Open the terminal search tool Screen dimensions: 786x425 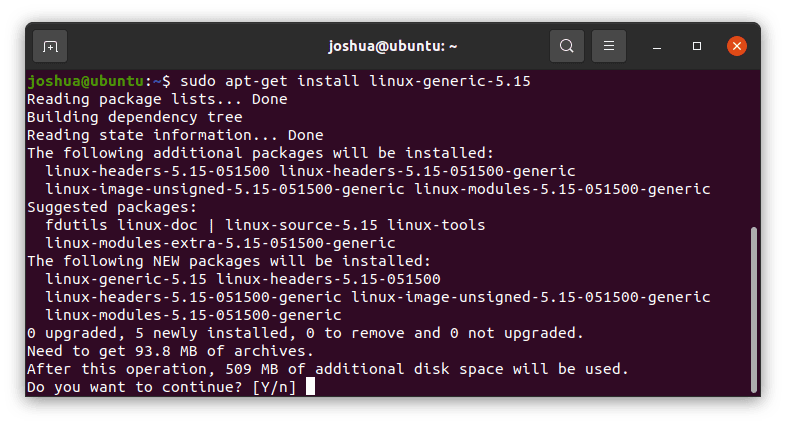(x=567, y=46)
